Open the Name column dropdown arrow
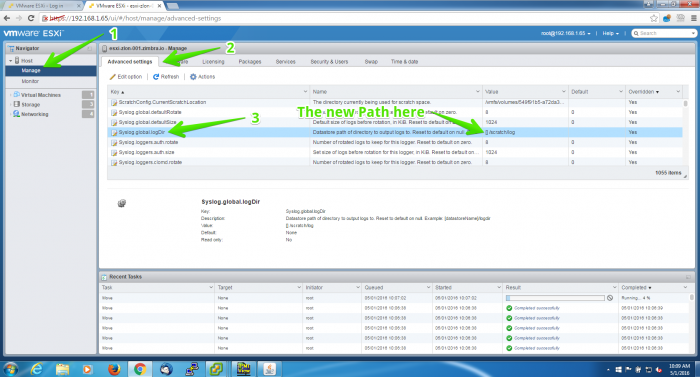Image resolution: width=700 pixels, height=377 pixels. (478, 92)
